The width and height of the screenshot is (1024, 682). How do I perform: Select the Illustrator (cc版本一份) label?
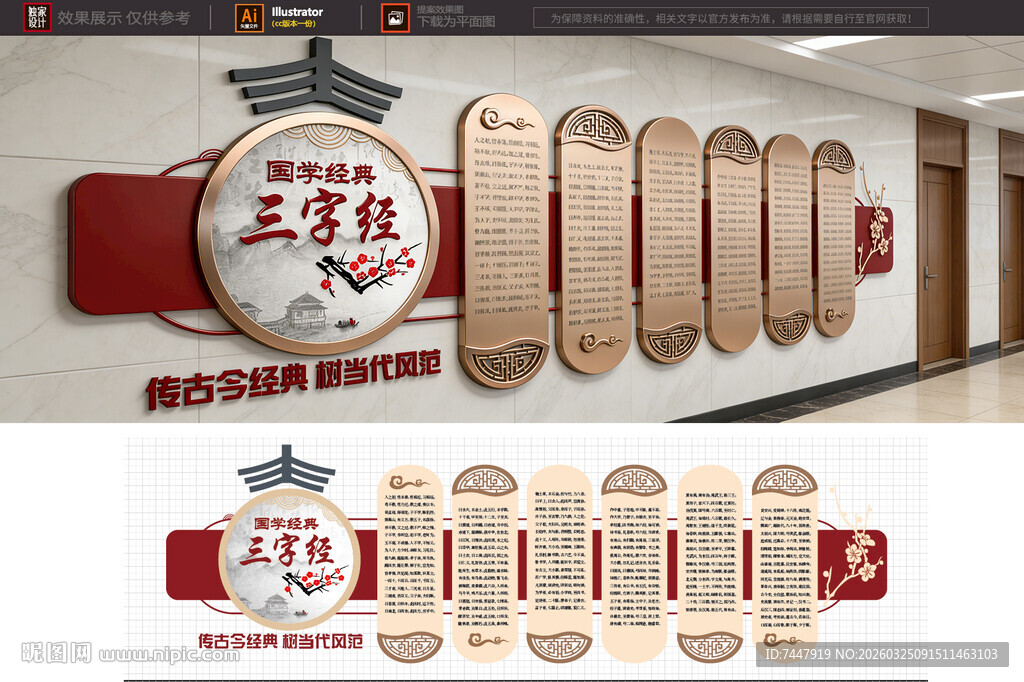point(296,17)
